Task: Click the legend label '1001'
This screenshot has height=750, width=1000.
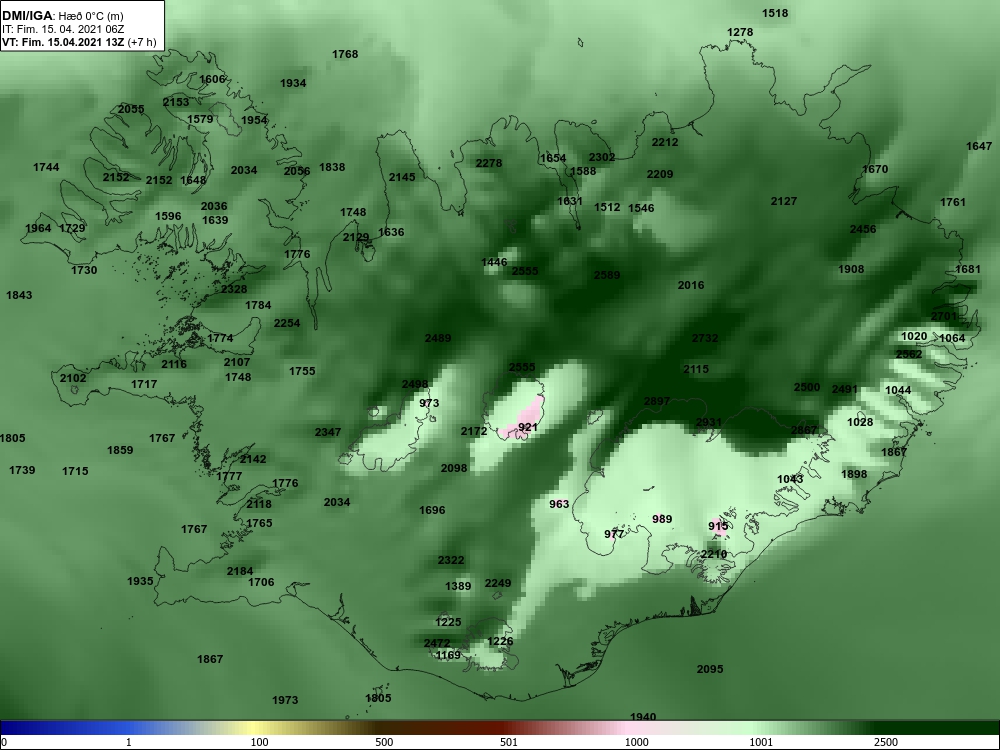Action: [761, 742]
